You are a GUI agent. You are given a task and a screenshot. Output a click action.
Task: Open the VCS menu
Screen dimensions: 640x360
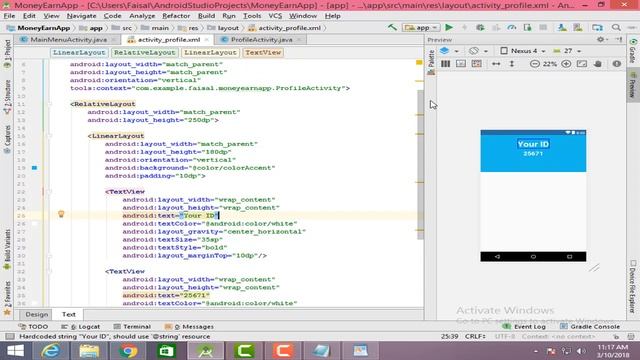pyautogui.click(x=275, y=16)
